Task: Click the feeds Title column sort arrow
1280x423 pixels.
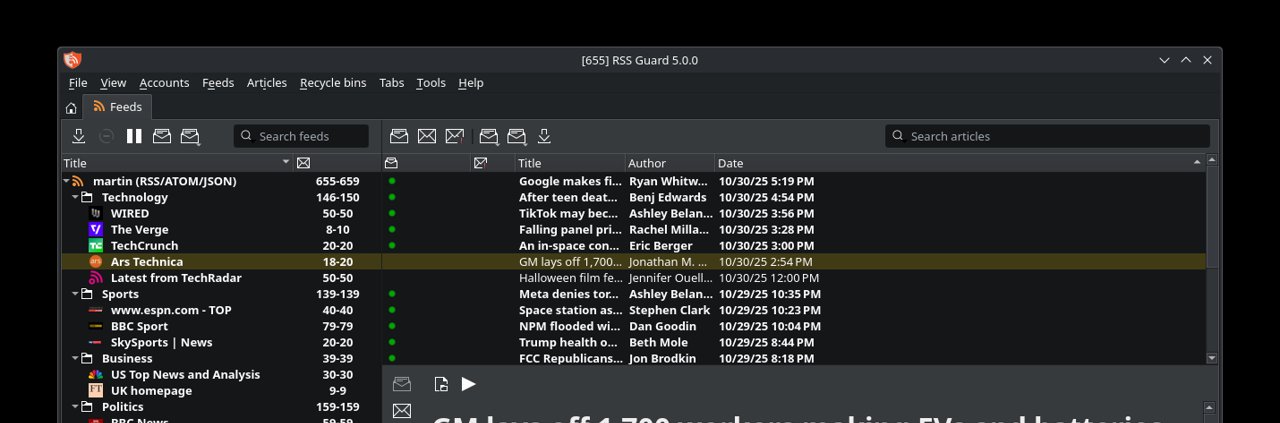Action: tap(286, 162)
